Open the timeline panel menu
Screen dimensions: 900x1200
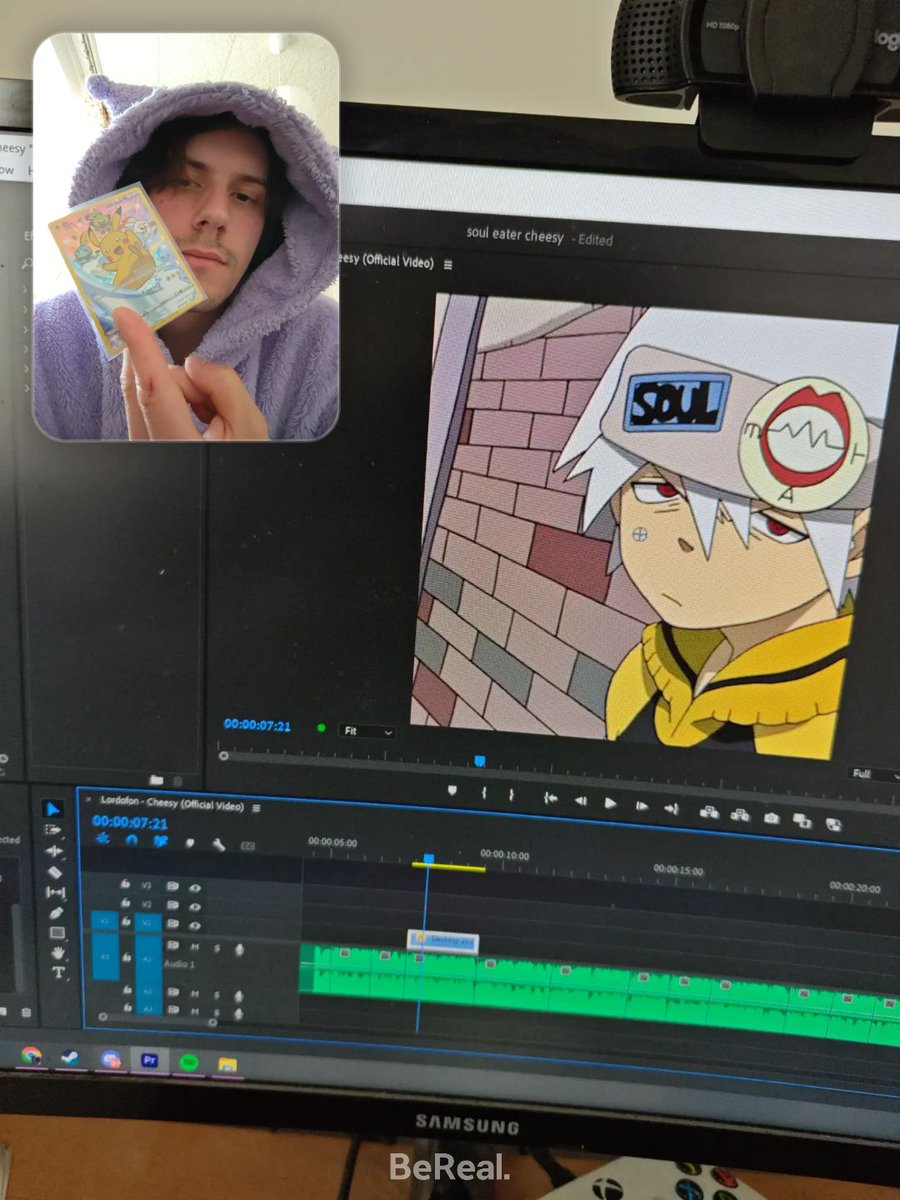point(256,809)
